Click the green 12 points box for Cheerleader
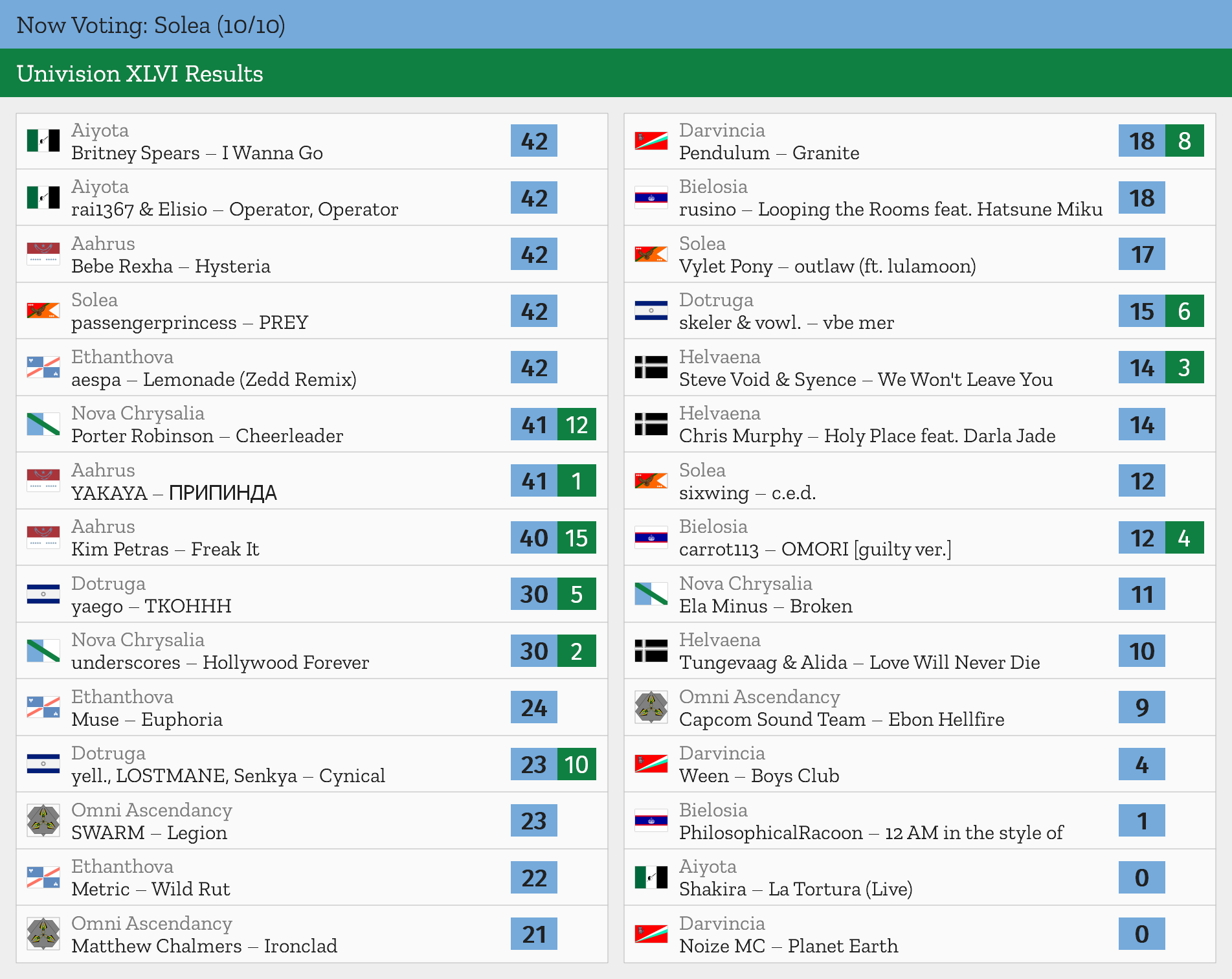This screenshot has height=979, width=1232. pyautogui.click(x=577, y=424)
